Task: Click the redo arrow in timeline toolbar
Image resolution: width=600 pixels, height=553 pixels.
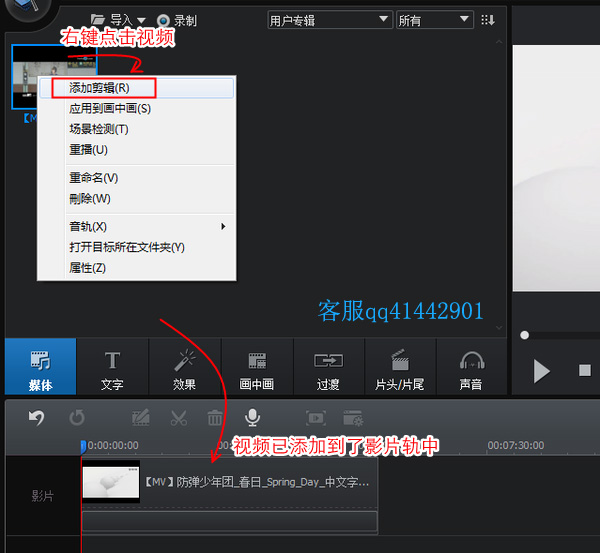Action: (x=77, y=418)
